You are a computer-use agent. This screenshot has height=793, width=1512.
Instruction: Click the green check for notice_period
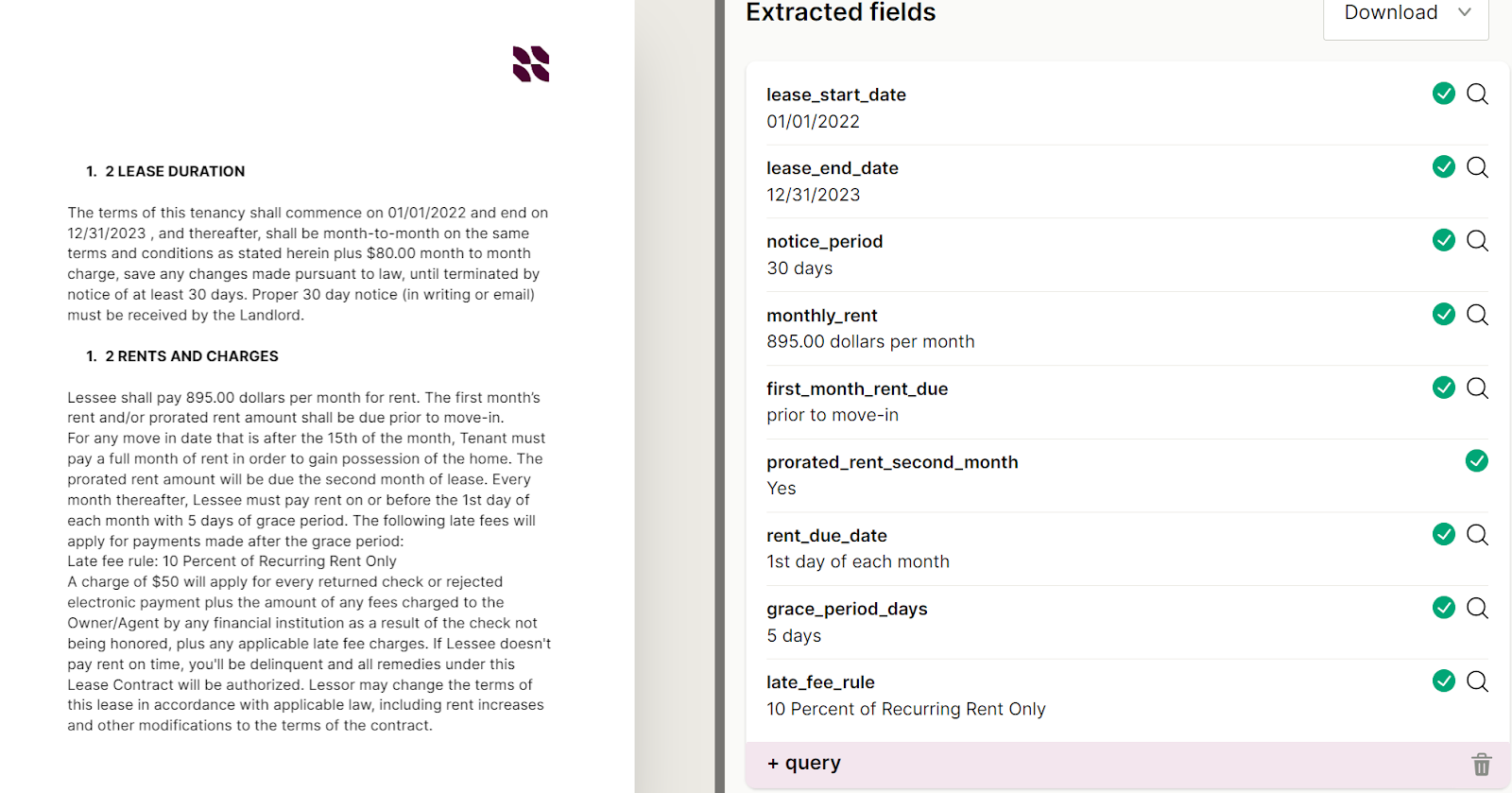(1444, 240)
